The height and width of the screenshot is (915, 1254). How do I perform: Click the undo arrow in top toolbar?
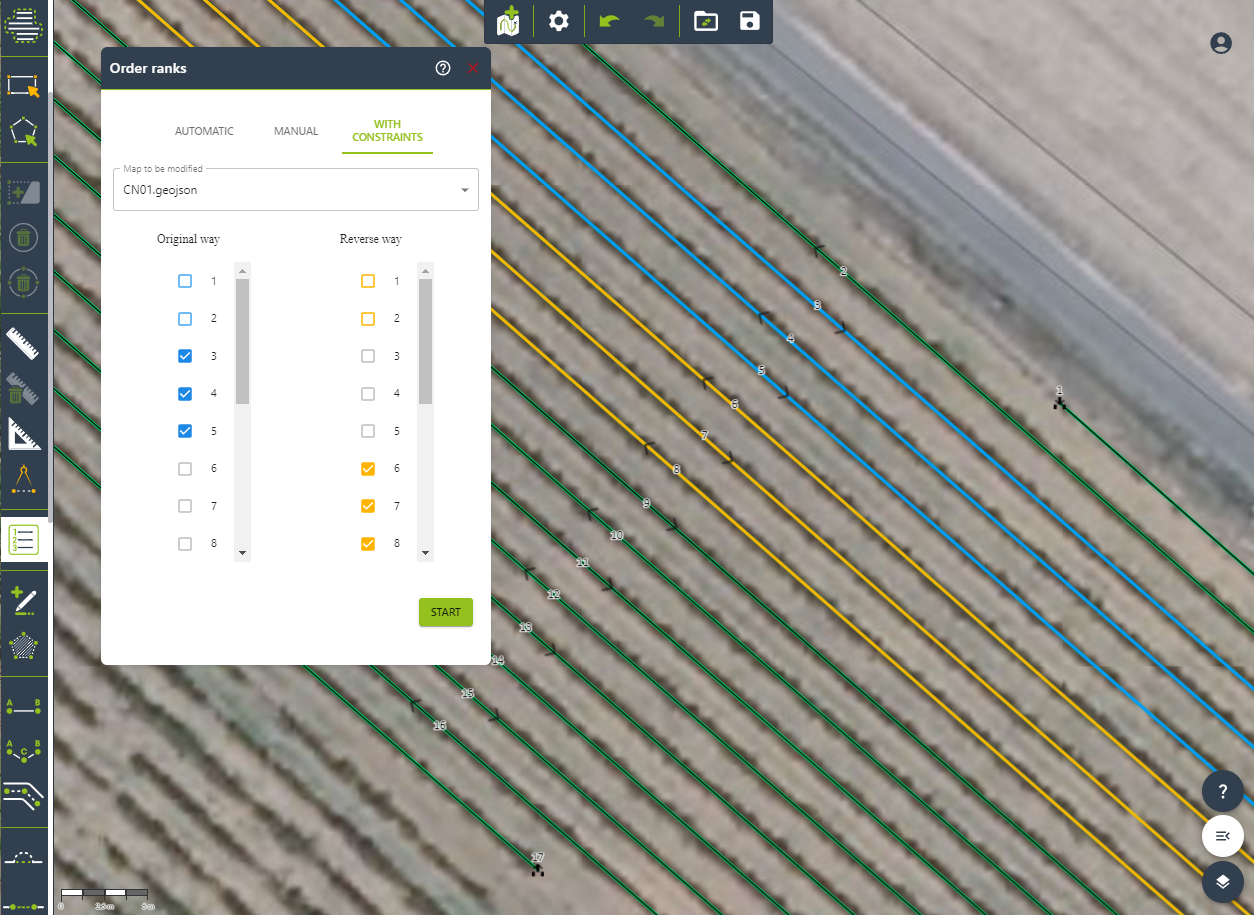tap(609, 21)
